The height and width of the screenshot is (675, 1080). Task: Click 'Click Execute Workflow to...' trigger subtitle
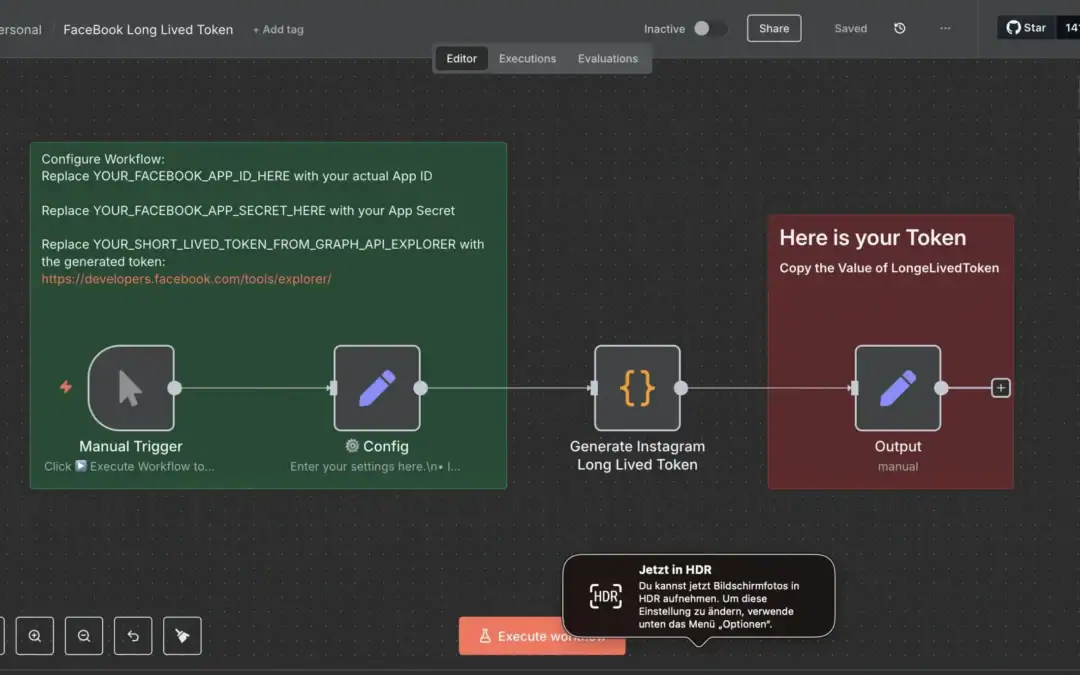(x=129, y=466)
